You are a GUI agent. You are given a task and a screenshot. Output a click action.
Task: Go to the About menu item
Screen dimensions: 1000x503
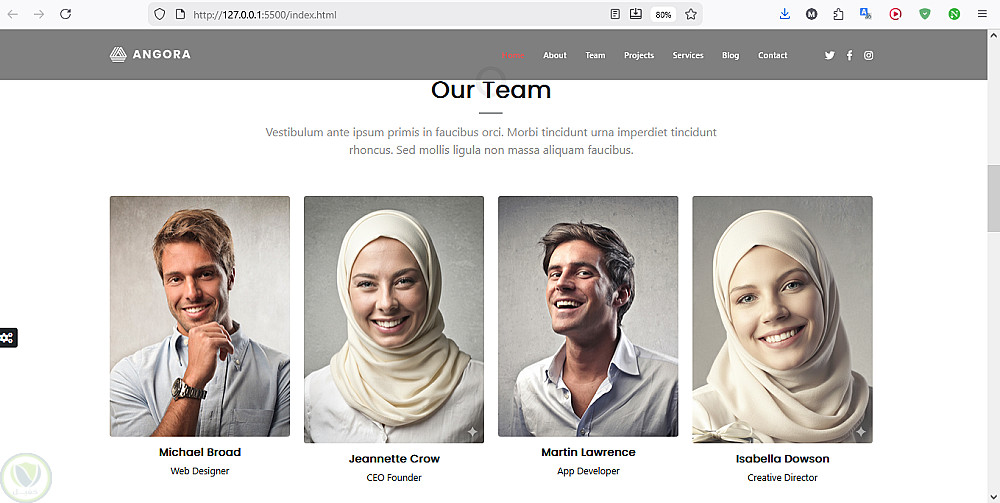[555, 55]
